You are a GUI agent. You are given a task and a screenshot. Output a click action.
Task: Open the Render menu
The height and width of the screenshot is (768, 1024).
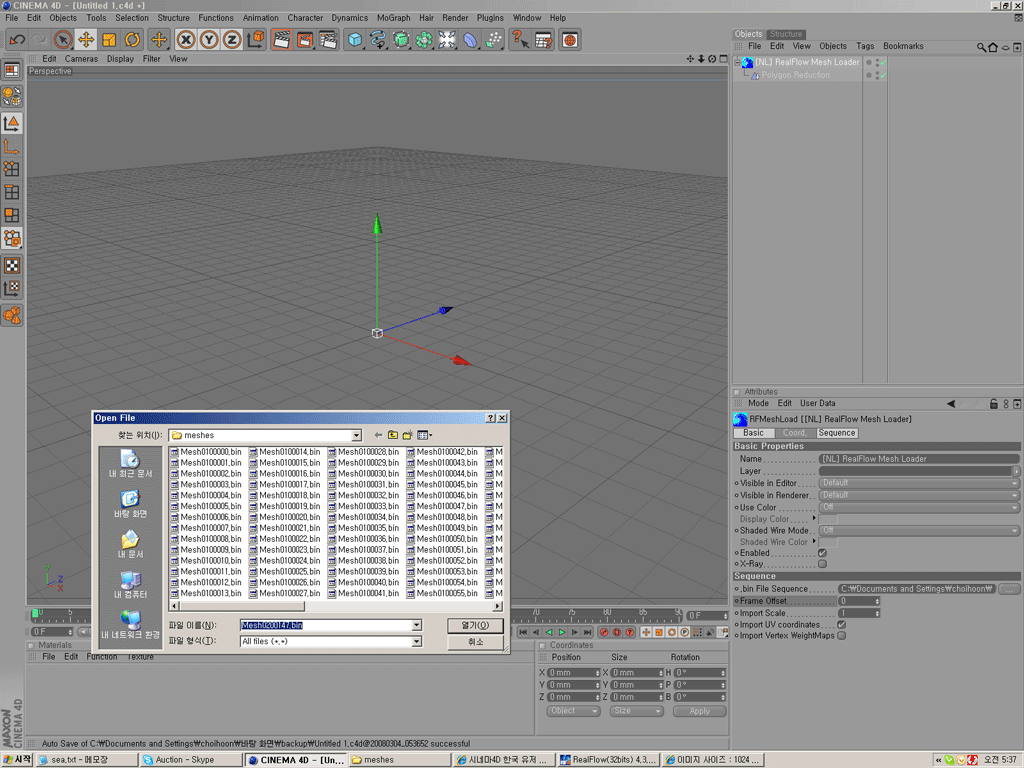pyautogui.click(x=455, y=18)
